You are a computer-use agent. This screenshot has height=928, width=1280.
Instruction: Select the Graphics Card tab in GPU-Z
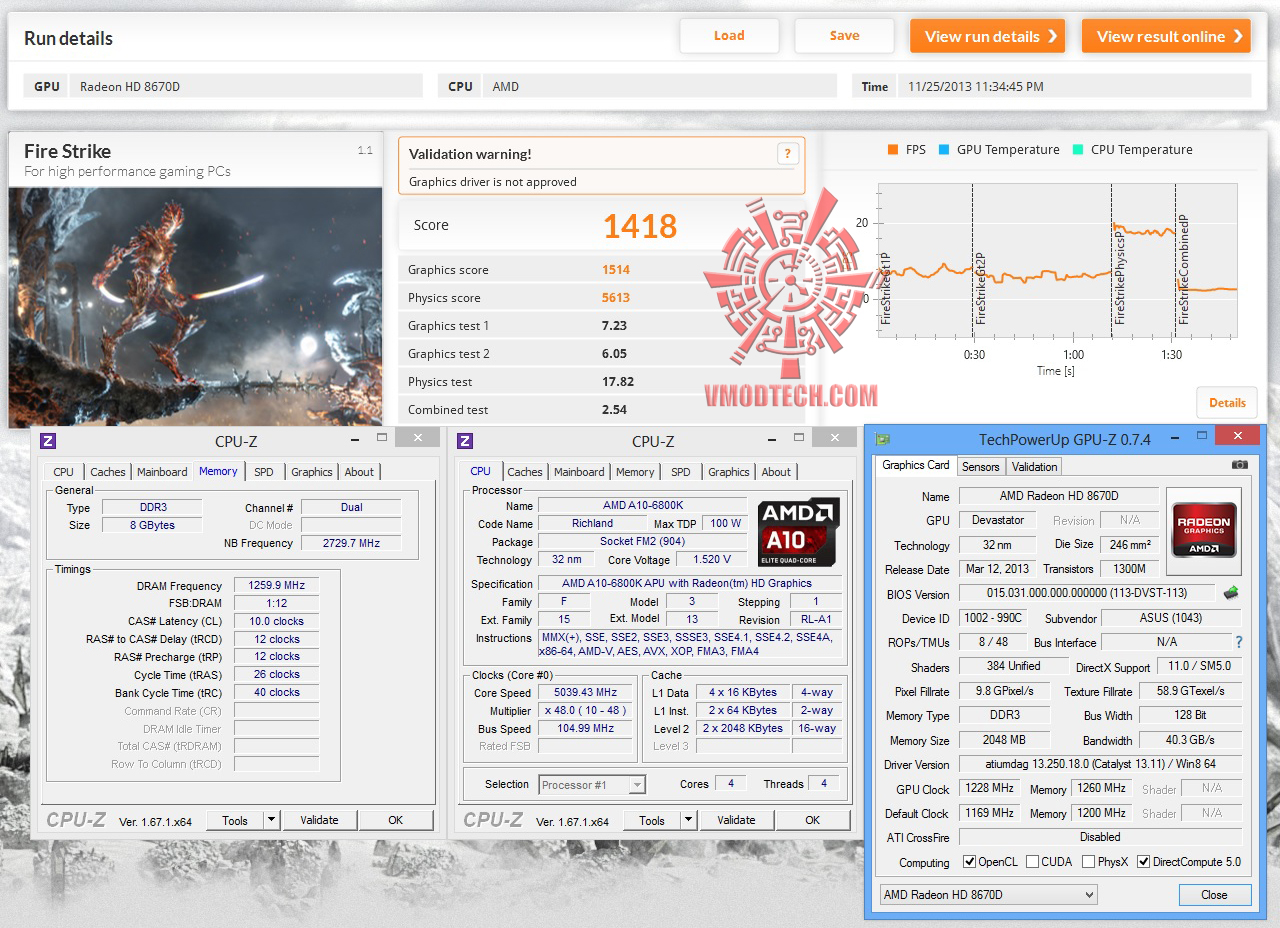coord(916,465)
